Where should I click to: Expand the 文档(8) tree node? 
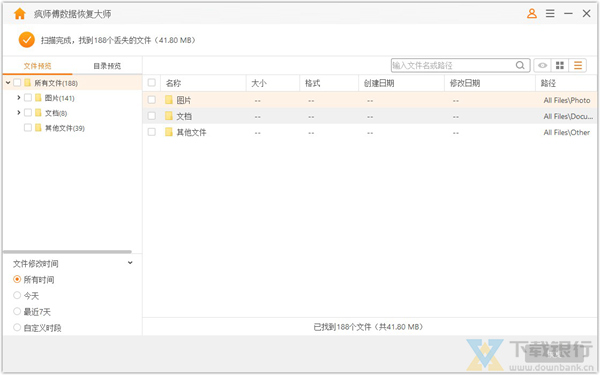pos(18,112)
